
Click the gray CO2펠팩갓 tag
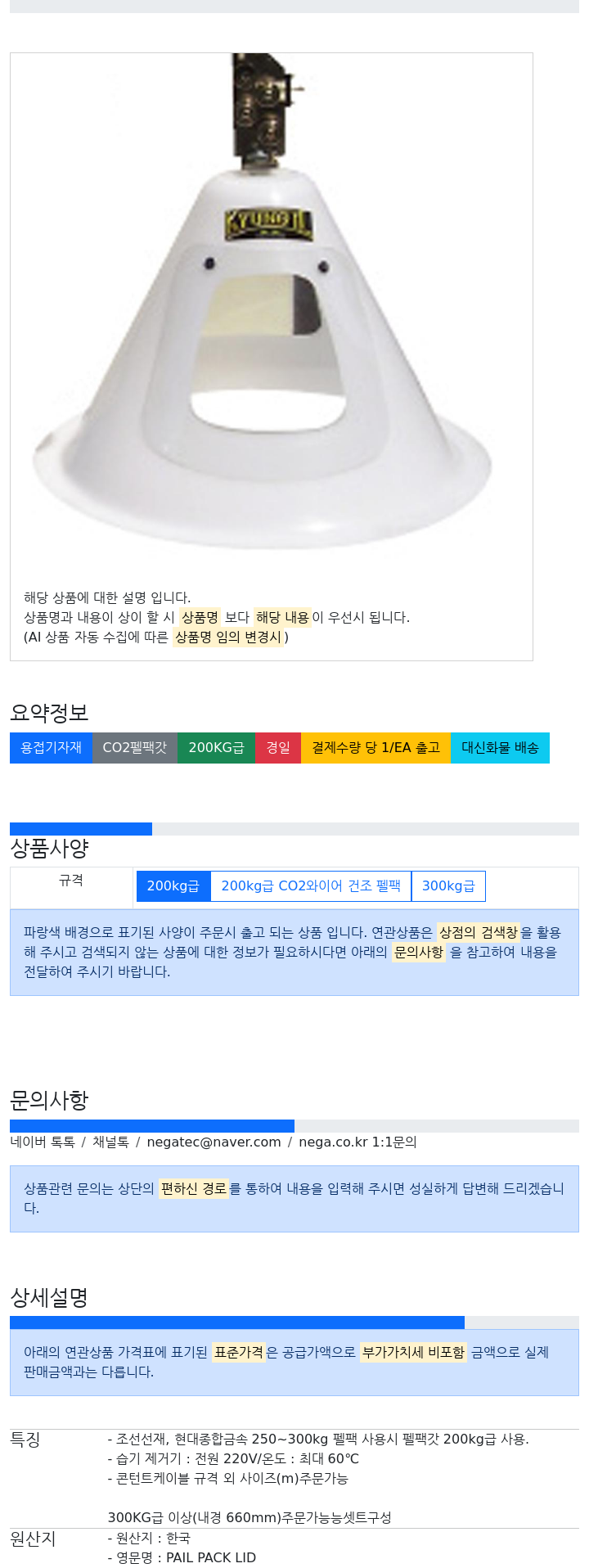[135, 748]
